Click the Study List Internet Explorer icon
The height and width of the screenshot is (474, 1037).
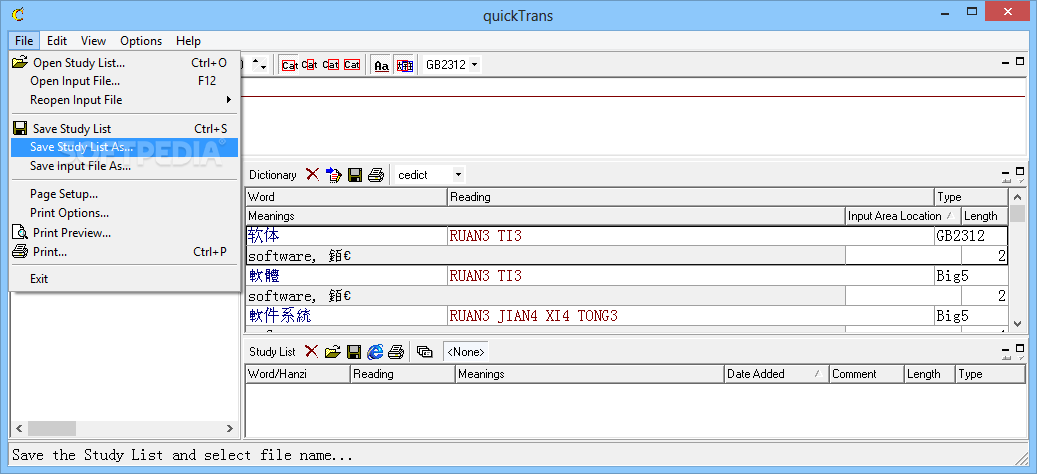click(375, 352)
